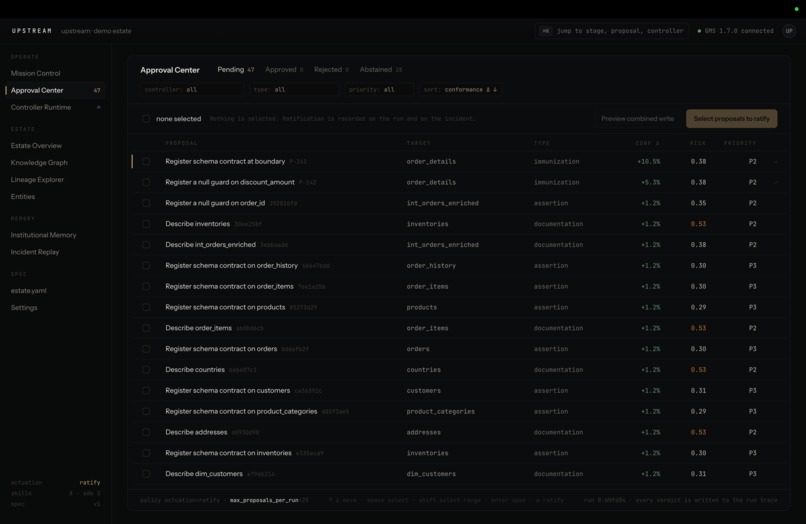Viewport: 806px width, 524px height.
Task: Click the UPSTREAM logo
Action: (x=32, y=31)
